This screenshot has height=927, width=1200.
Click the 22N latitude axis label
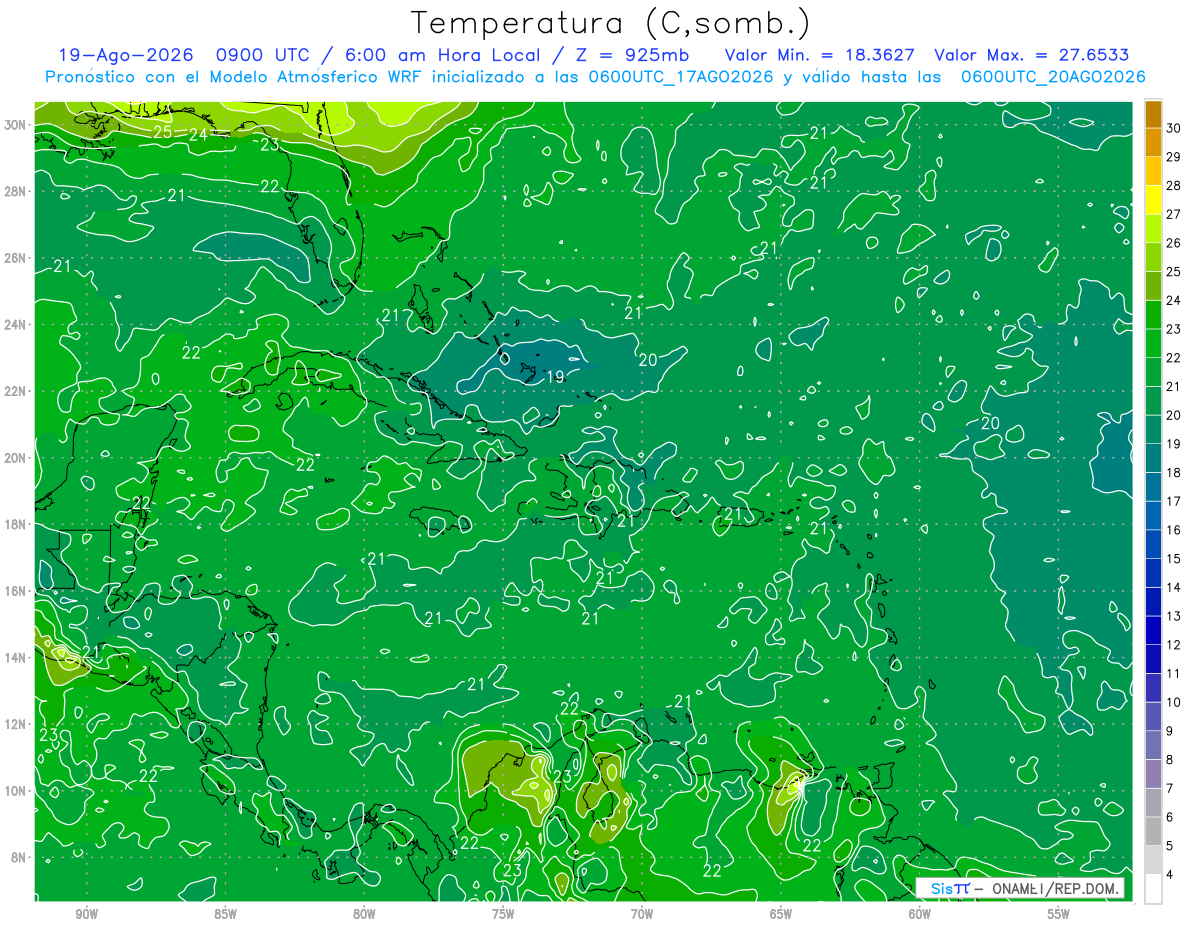point(16,391)
